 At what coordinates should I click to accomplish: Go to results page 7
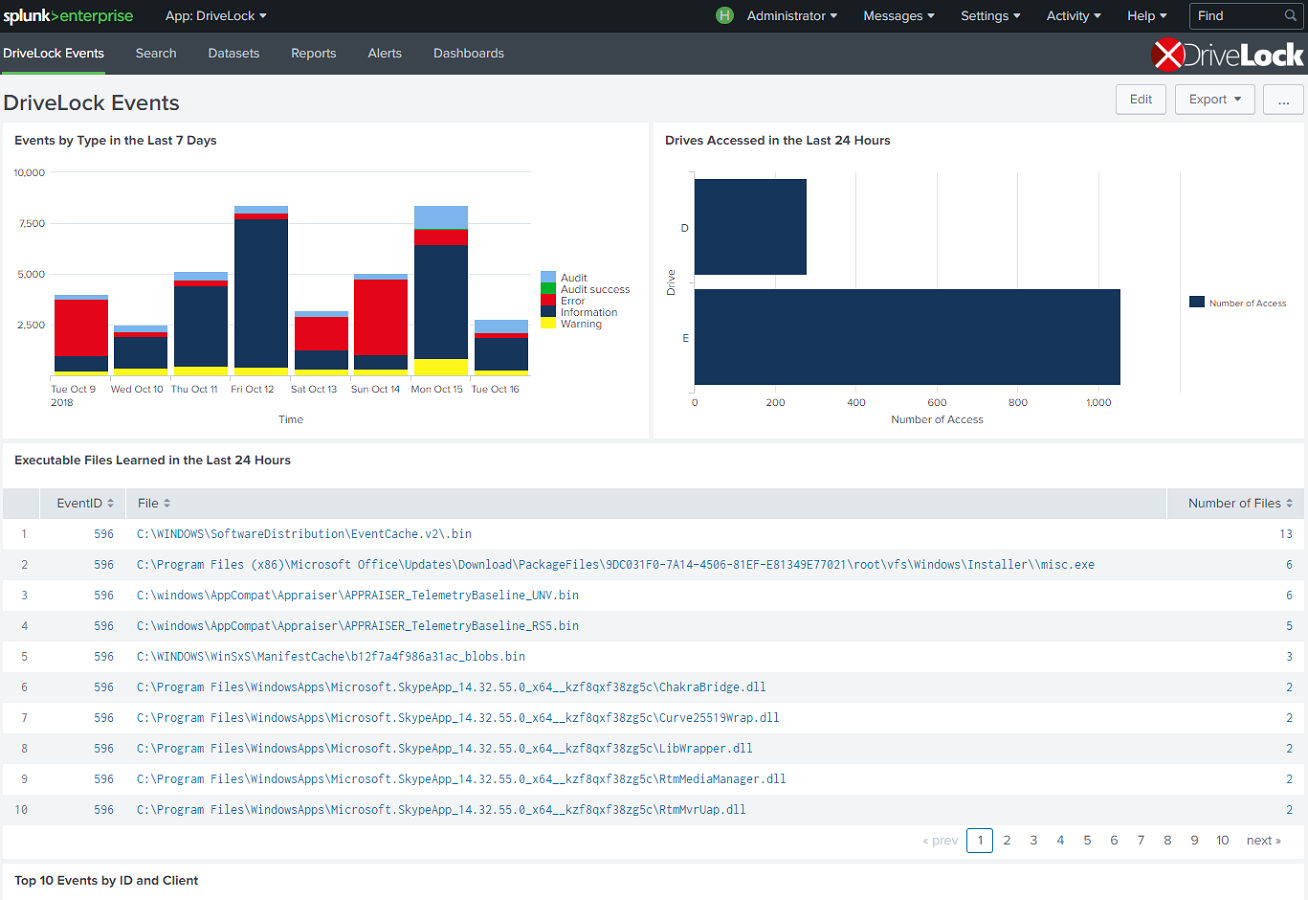[1141, 841]
